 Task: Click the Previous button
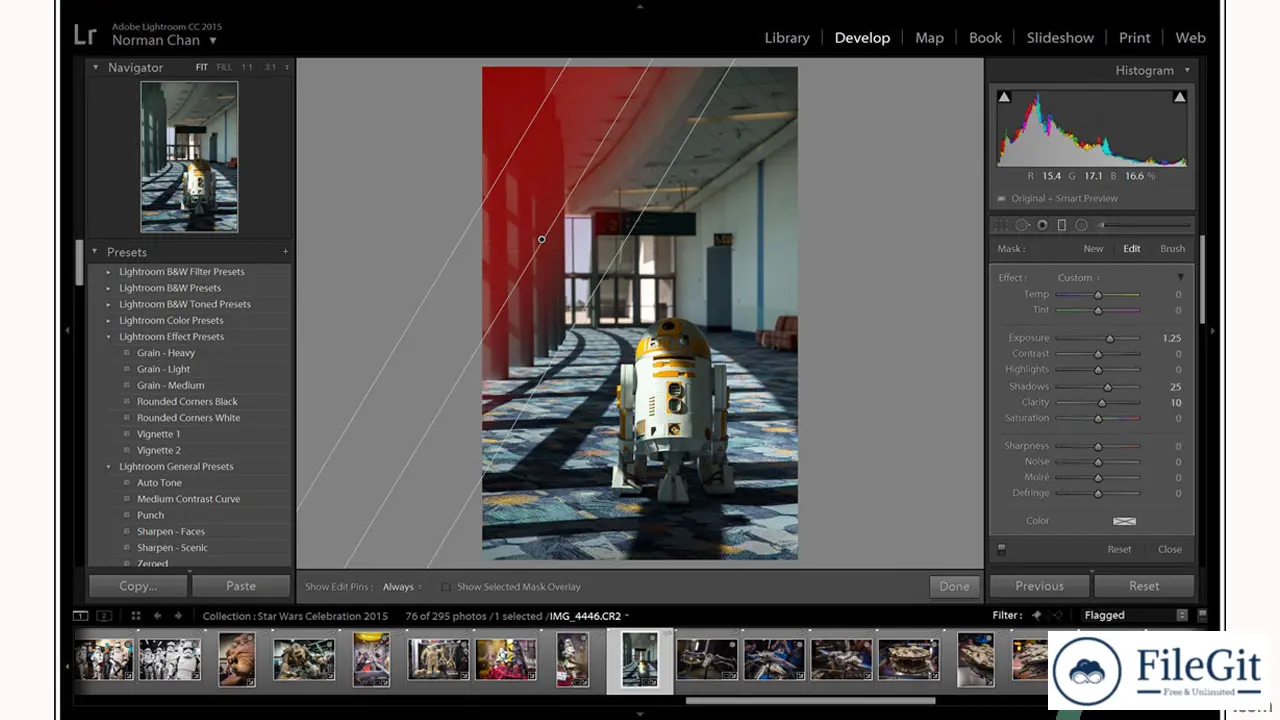[x=1039, y=586]
